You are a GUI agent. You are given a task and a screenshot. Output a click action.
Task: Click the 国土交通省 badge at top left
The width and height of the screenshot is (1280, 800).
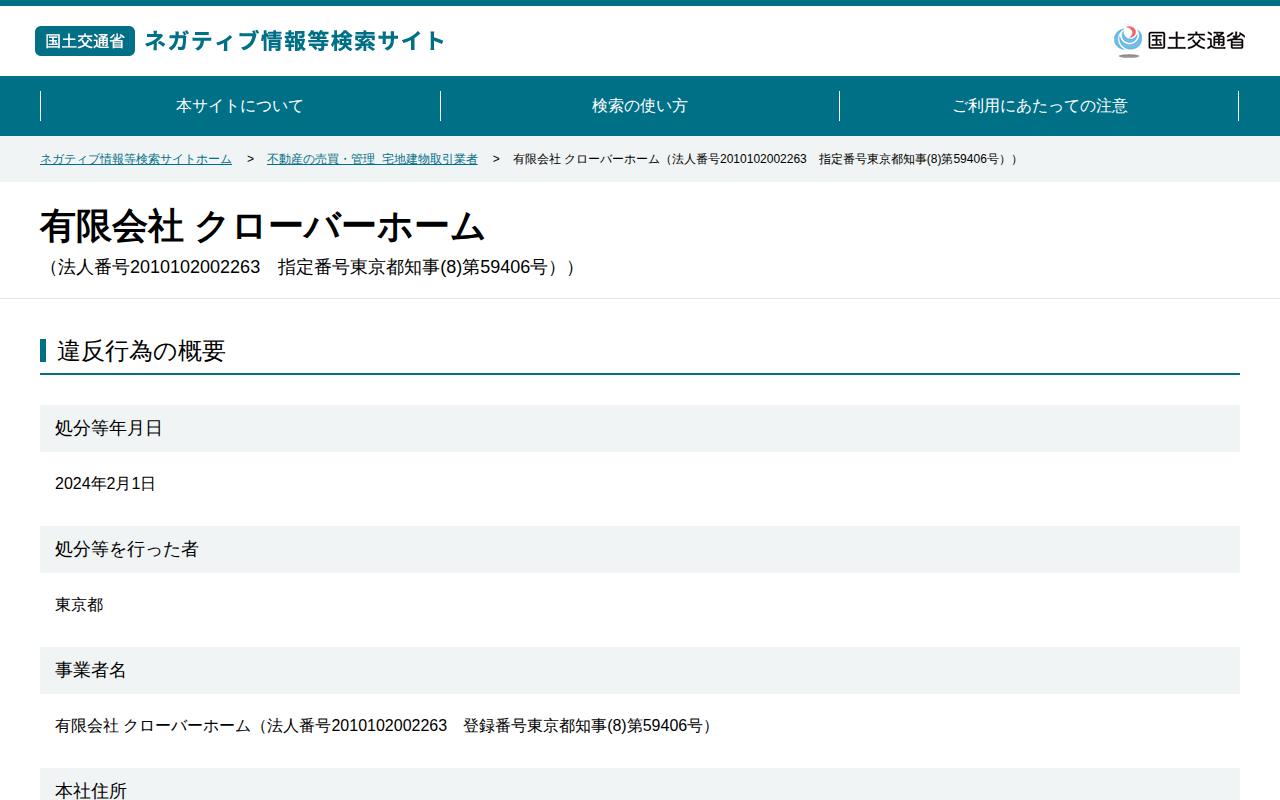pos(85,41)
